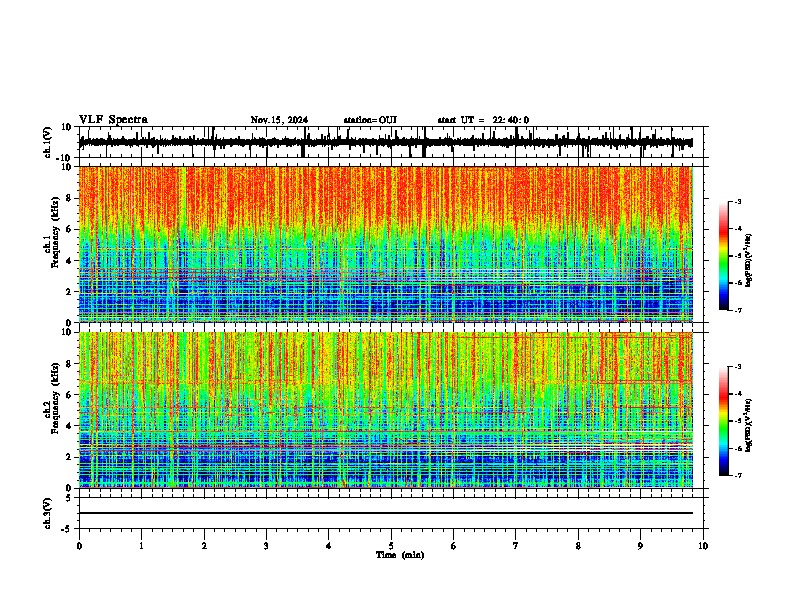The width and height of the screenshot is (792, 612).
Task: Click the "VLF Spectra" plot title
Action: [113, 120]
